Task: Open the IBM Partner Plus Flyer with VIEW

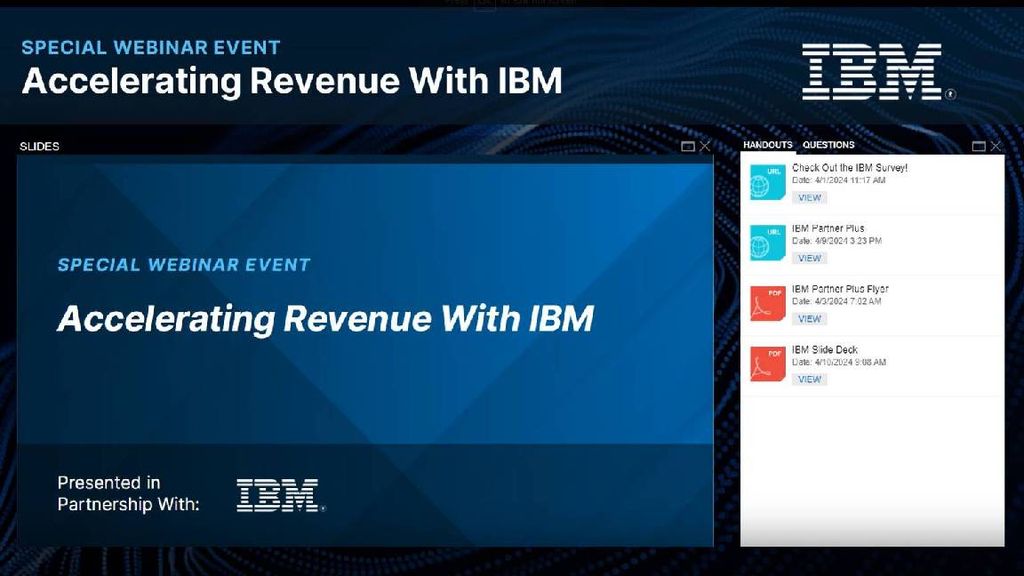Action: (x=808, y=318)
